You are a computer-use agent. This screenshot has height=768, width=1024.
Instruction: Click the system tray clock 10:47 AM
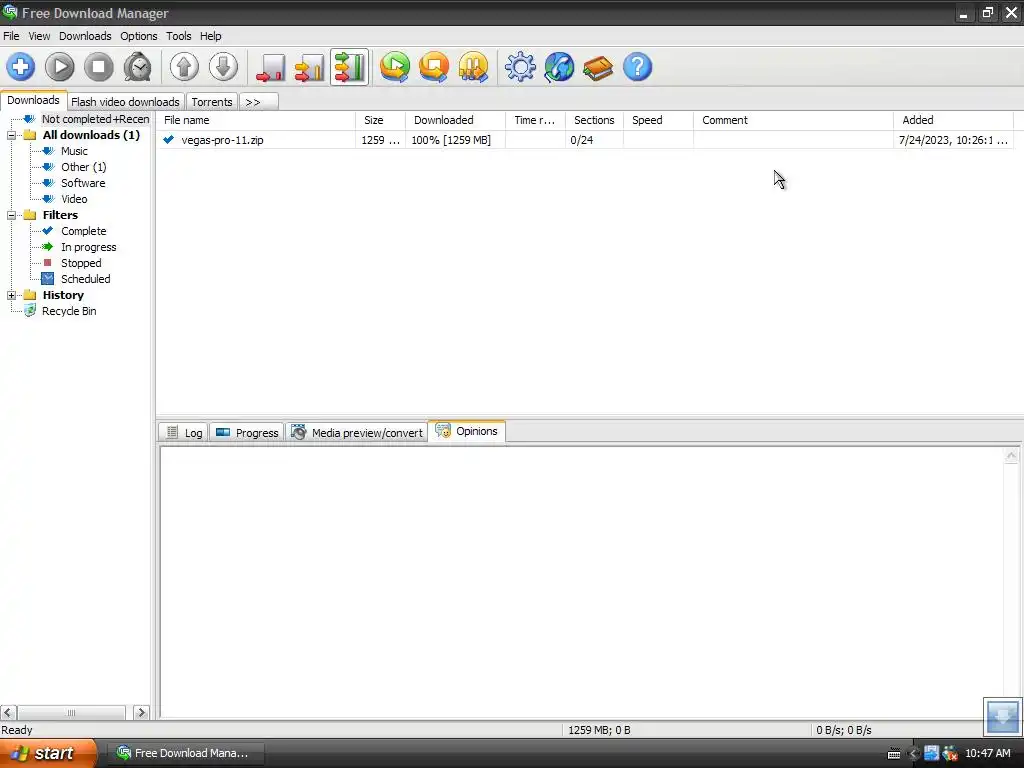pos(987,753)
